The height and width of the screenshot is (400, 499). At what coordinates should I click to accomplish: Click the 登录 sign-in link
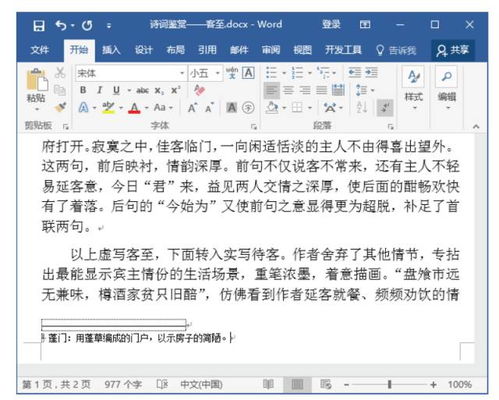pos(331,24)
